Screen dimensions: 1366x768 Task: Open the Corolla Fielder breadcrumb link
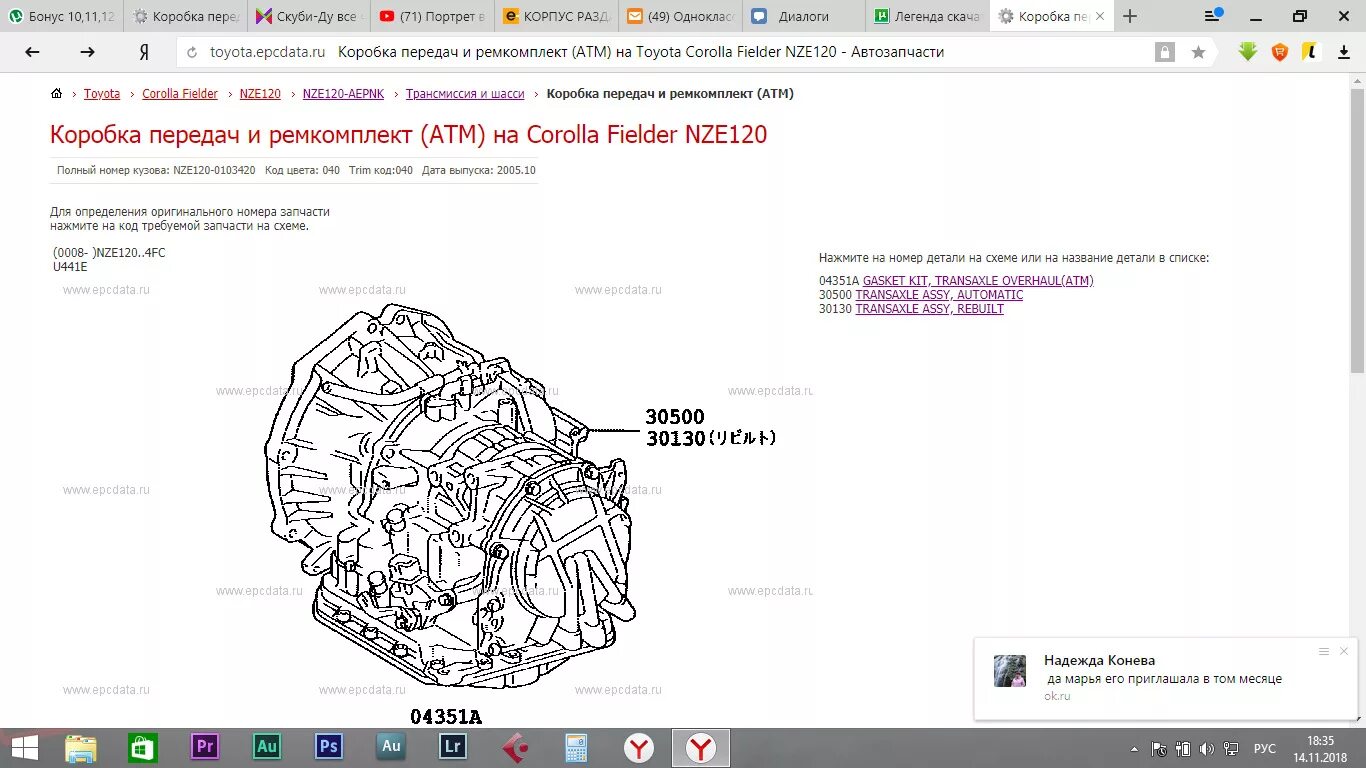coord(180,94)
